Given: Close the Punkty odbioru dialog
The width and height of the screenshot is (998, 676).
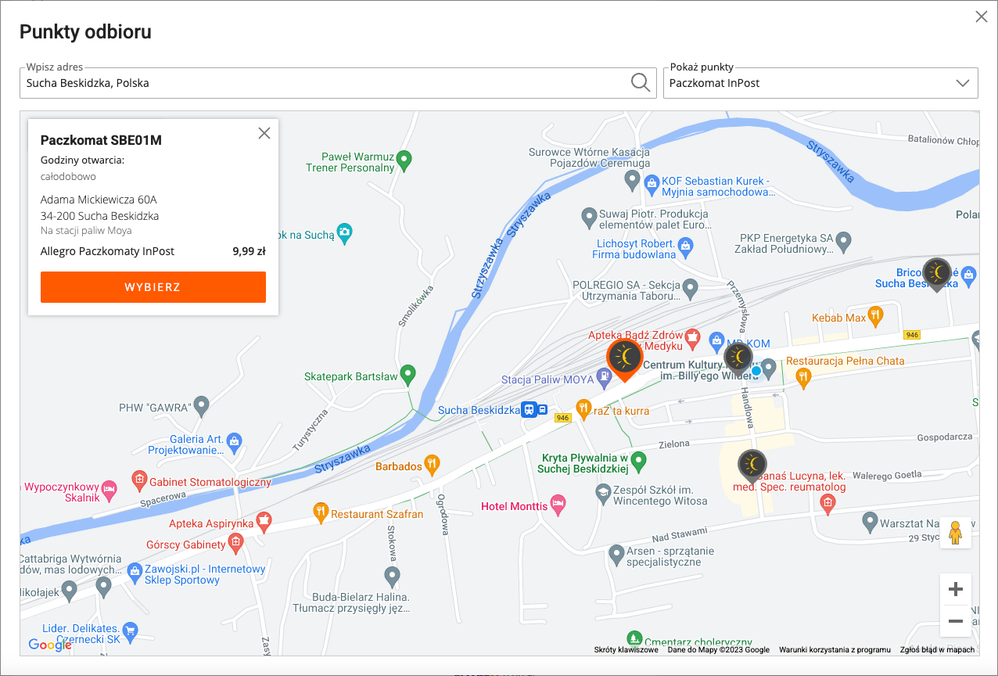Looking at the screenshot, I should pos(981,17).
